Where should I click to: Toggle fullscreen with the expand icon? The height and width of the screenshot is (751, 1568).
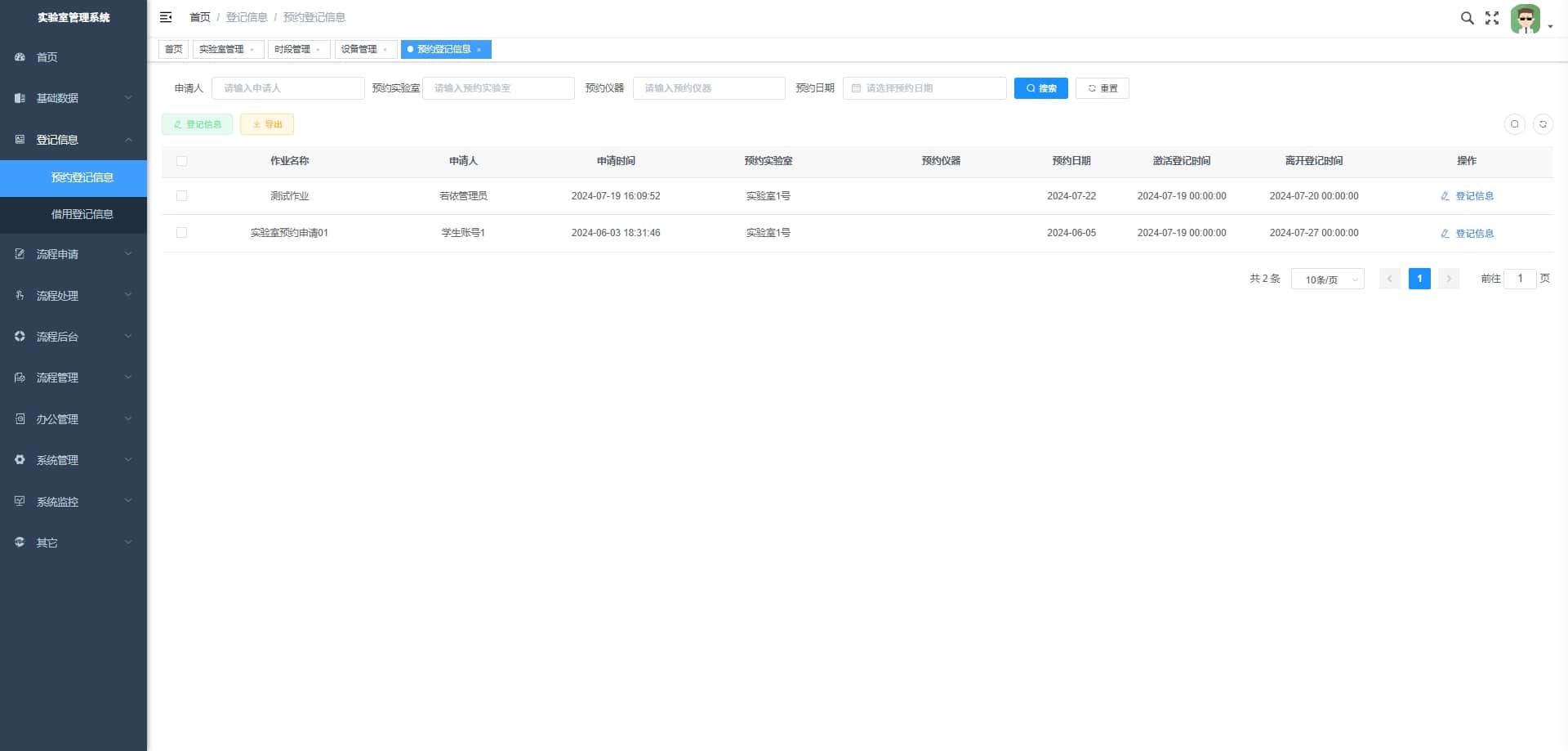point(1492,18)
